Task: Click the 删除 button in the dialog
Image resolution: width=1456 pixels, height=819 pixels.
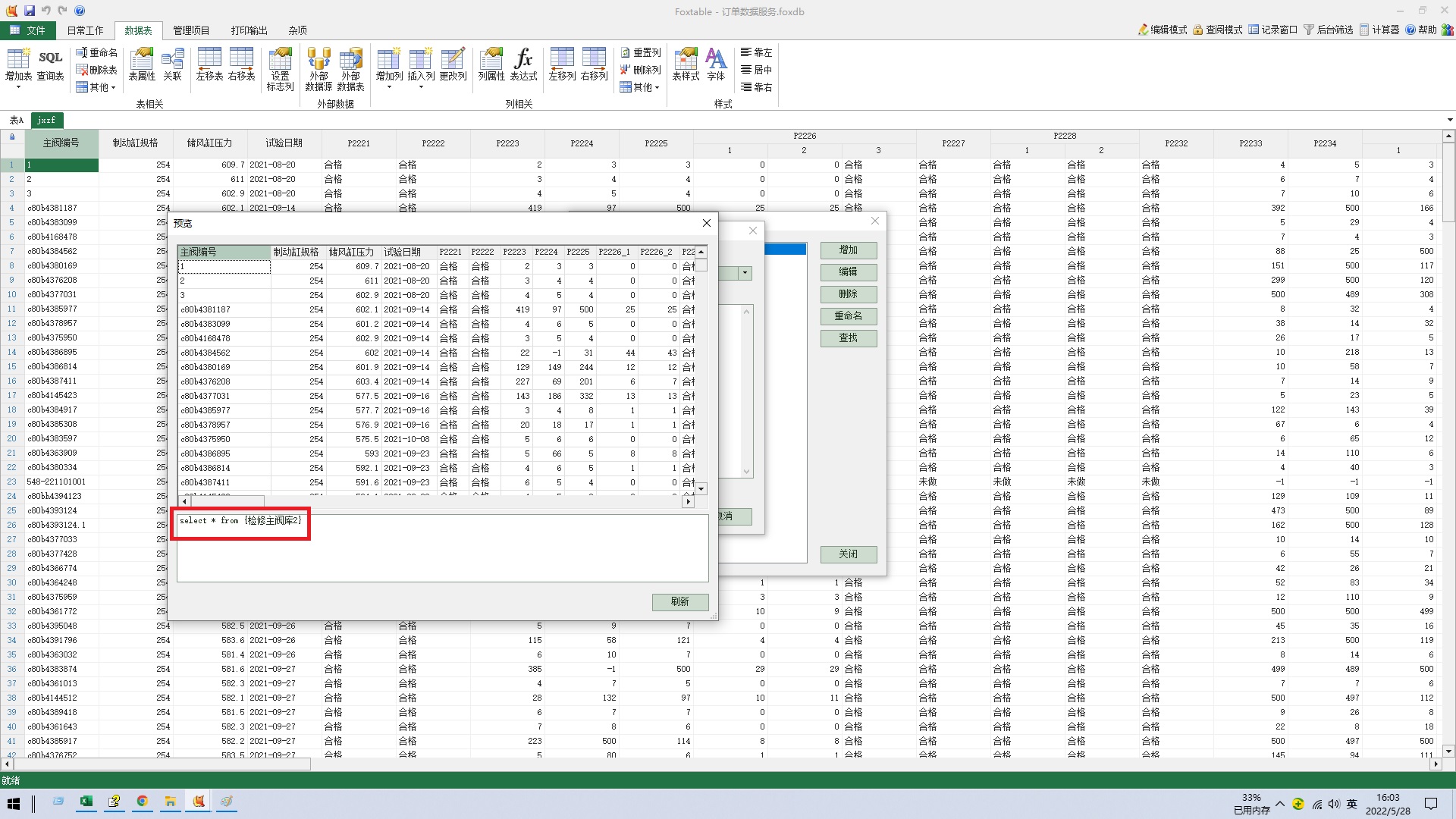Action: pos(849,294)
